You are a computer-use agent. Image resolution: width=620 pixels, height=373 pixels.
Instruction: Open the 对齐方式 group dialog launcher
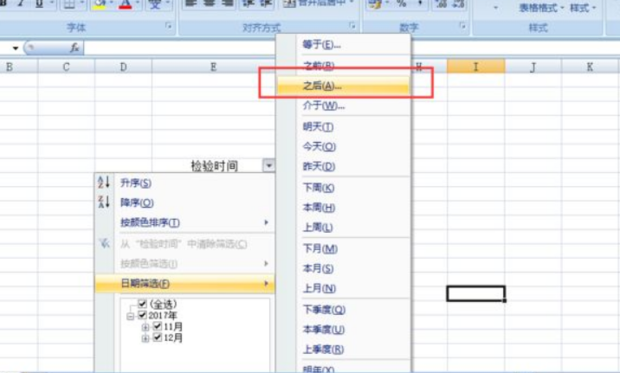(x=352, y=26)
